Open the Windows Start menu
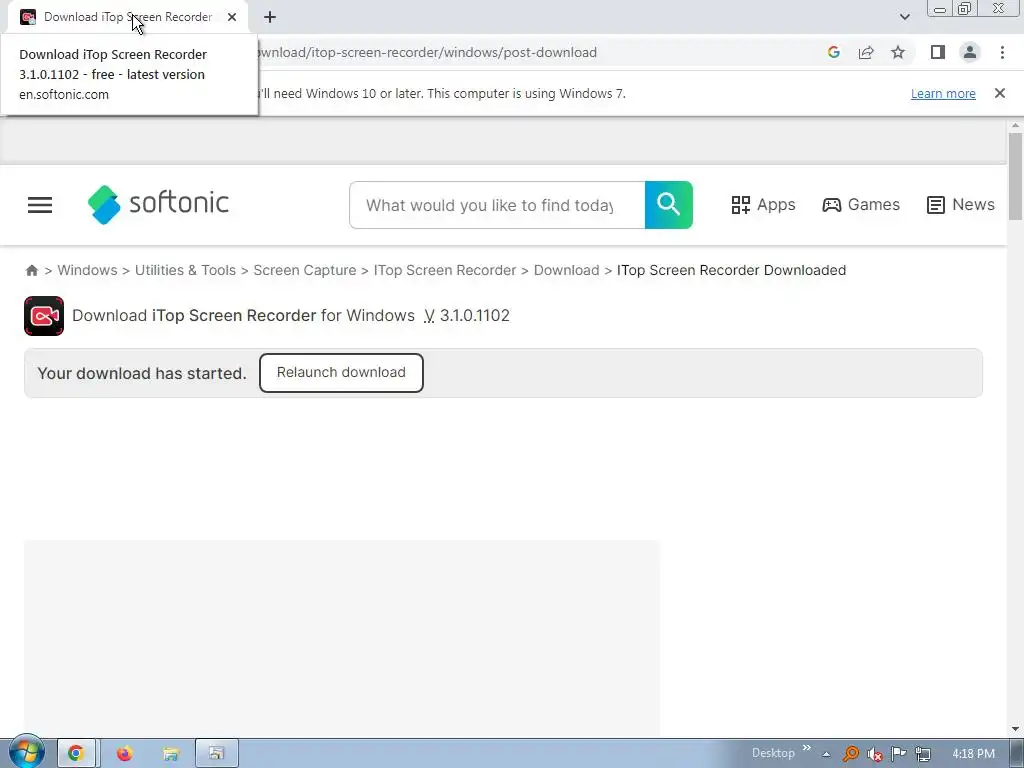Screen dimensions: 1024x768 coord(27,752)
